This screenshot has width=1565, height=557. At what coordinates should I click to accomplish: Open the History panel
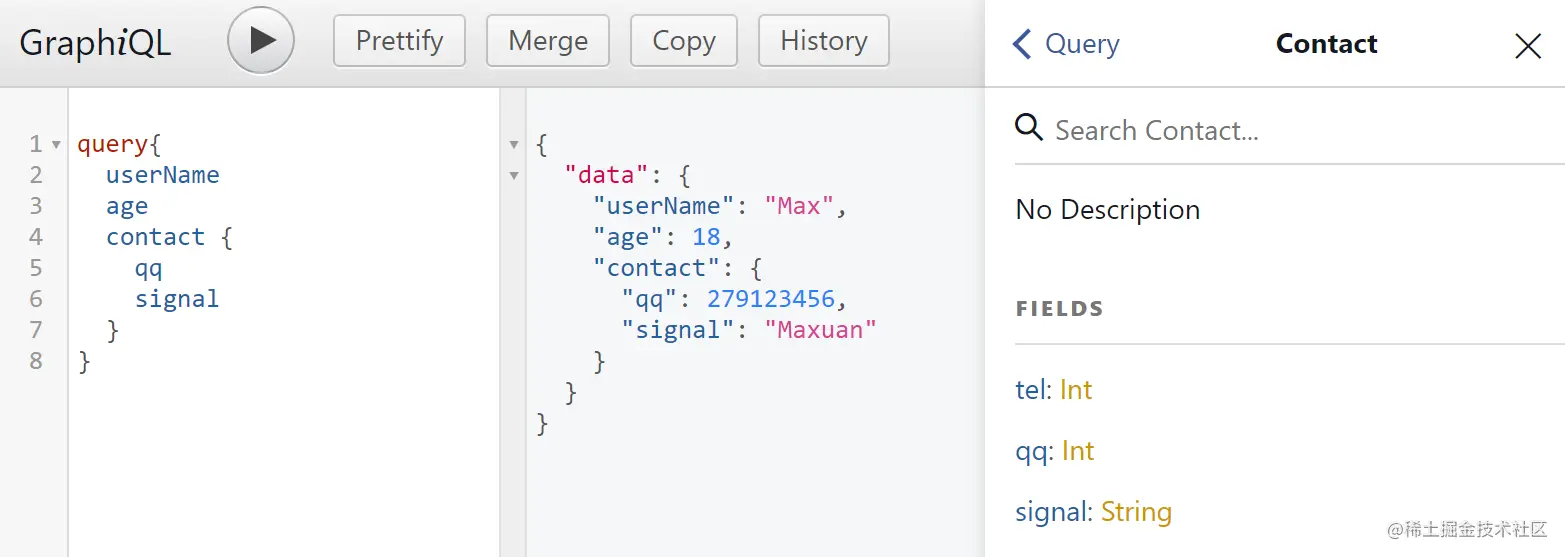click(824, 41)
